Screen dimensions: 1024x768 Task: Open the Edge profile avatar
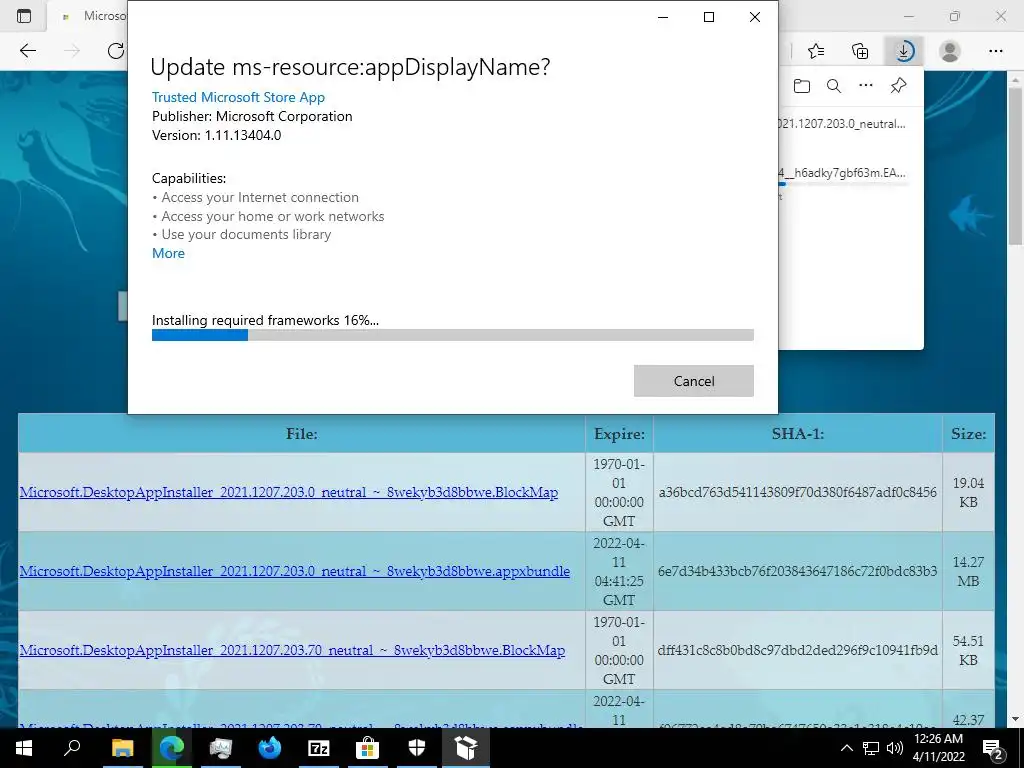pos(950,51)
